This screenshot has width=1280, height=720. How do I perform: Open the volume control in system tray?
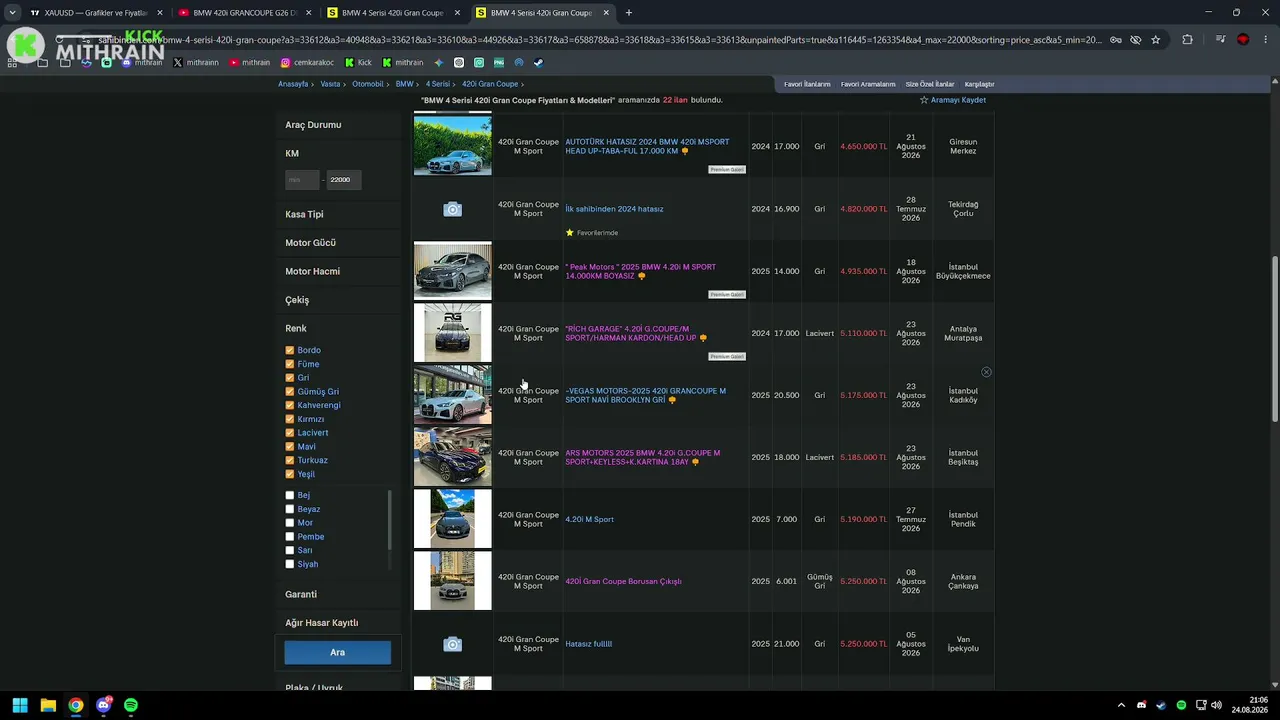click(1216, 705)
